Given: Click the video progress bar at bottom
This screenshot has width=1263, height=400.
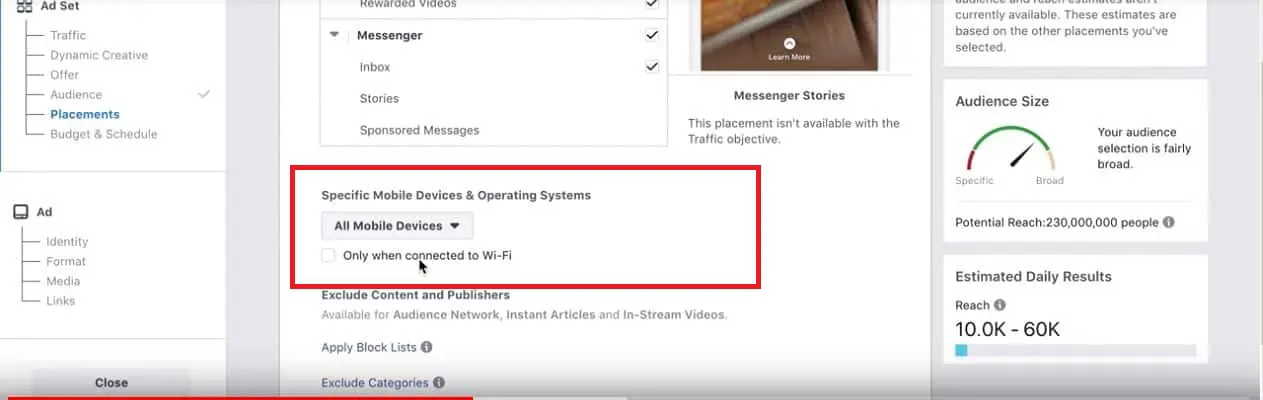Looking at the screenshot, I should click(x=631, y=397).
